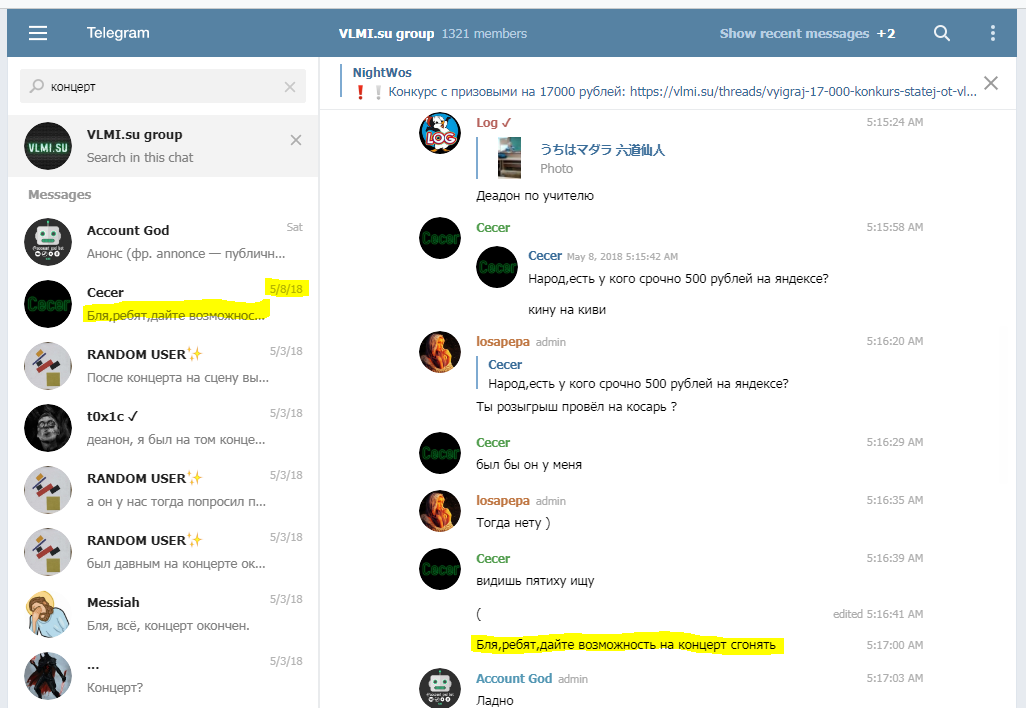Click the search input with 'концерт'
Image resolution: width=1026 pixels, height=708 pixels.
163,86
